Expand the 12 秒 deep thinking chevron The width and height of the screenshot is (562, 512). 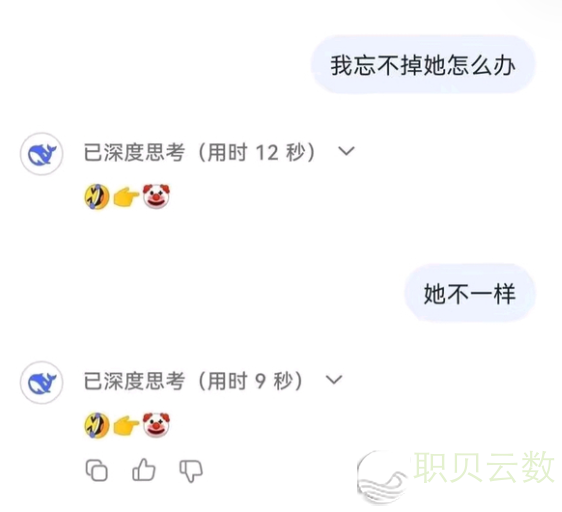click(x=347, y=151)
